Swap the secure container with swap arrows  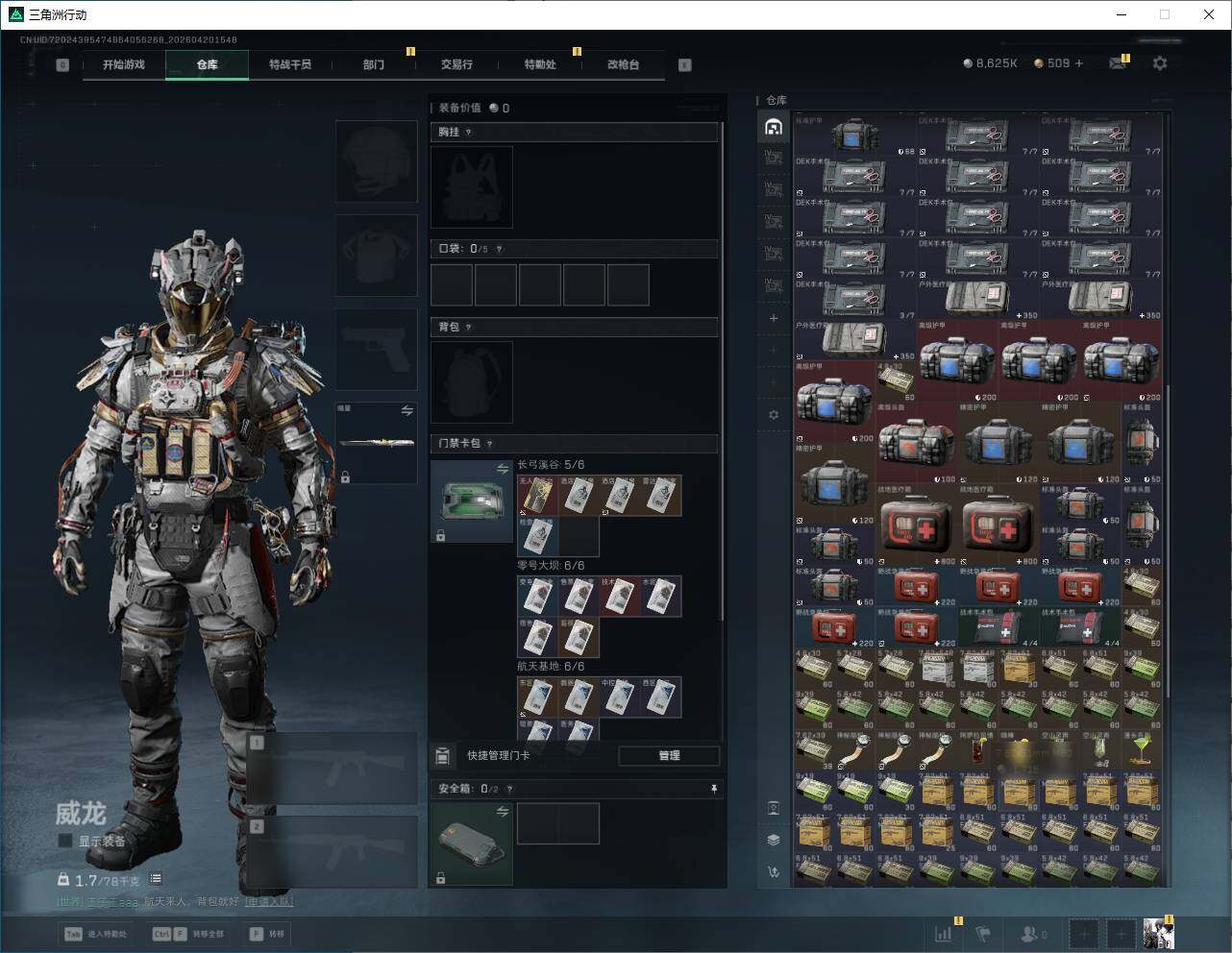click(503, 812)
